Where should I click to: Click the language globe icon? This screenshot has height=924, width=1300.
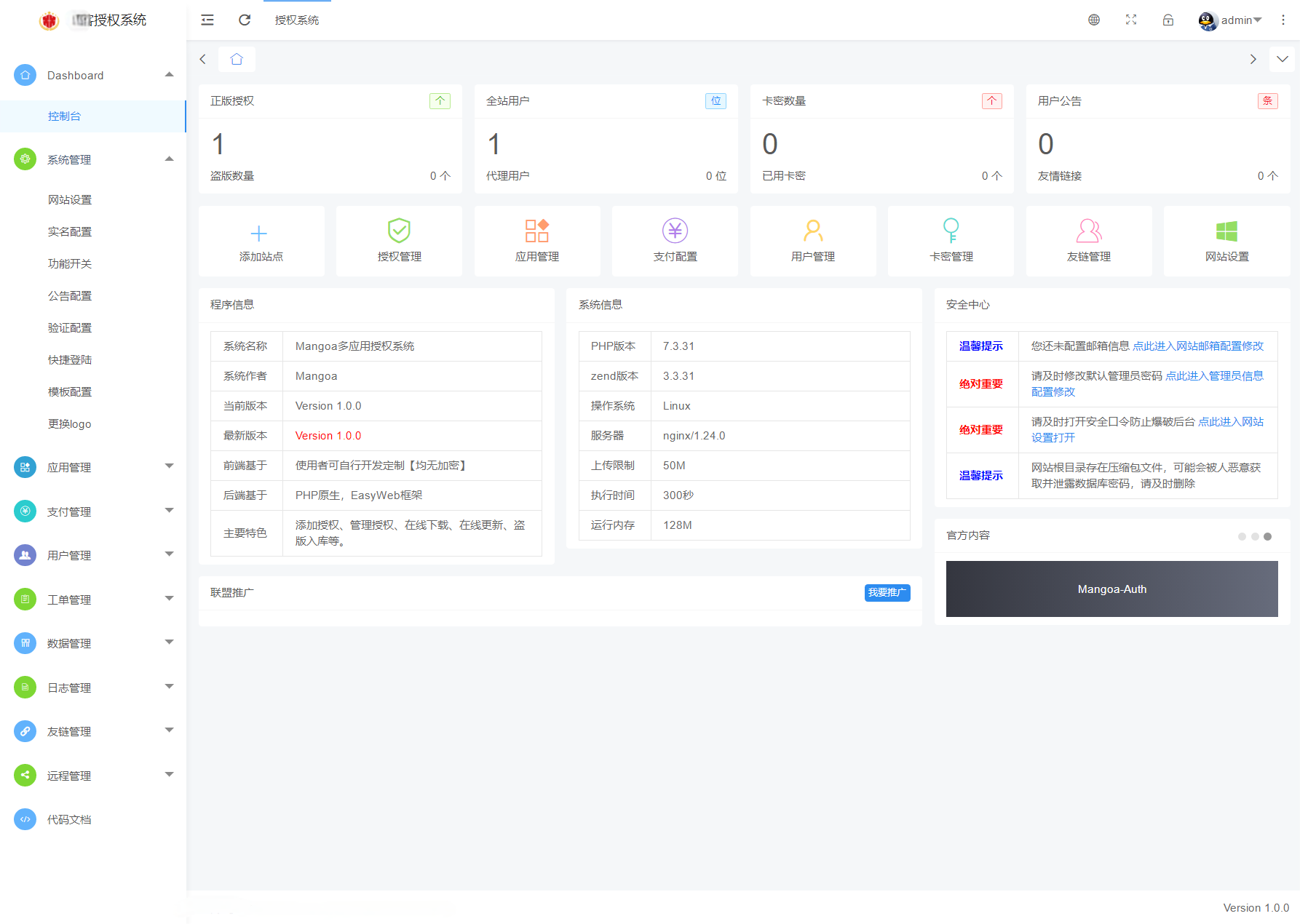(1093, 20)
